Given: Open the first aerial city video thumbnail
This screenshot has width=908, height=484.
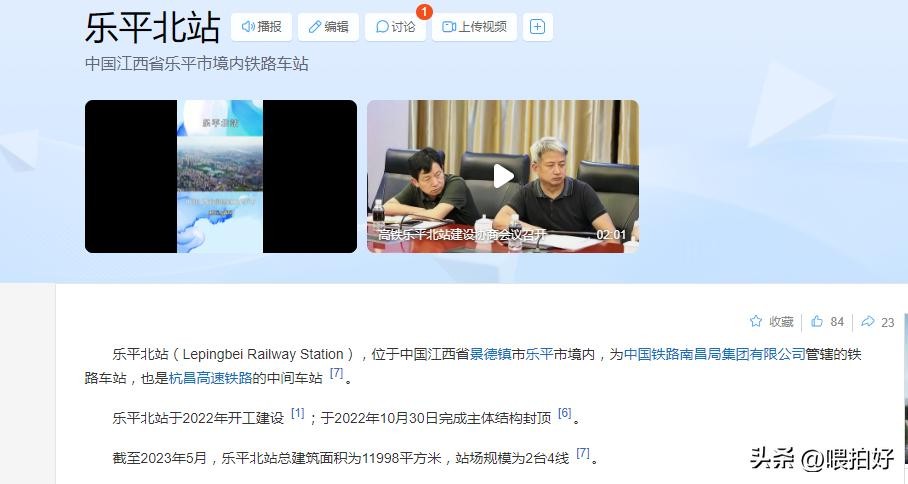Looking at the screenshot, I should tap(221, 176).
